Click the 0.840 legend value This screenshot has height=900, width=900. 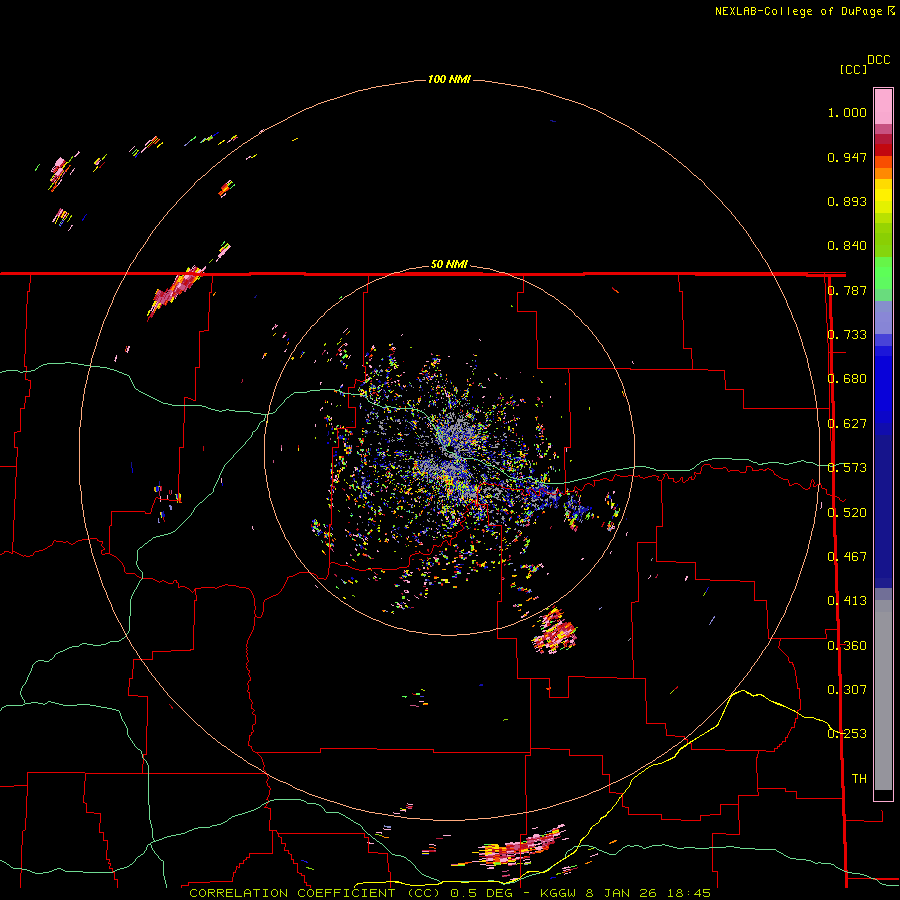[x=847, y=246]
